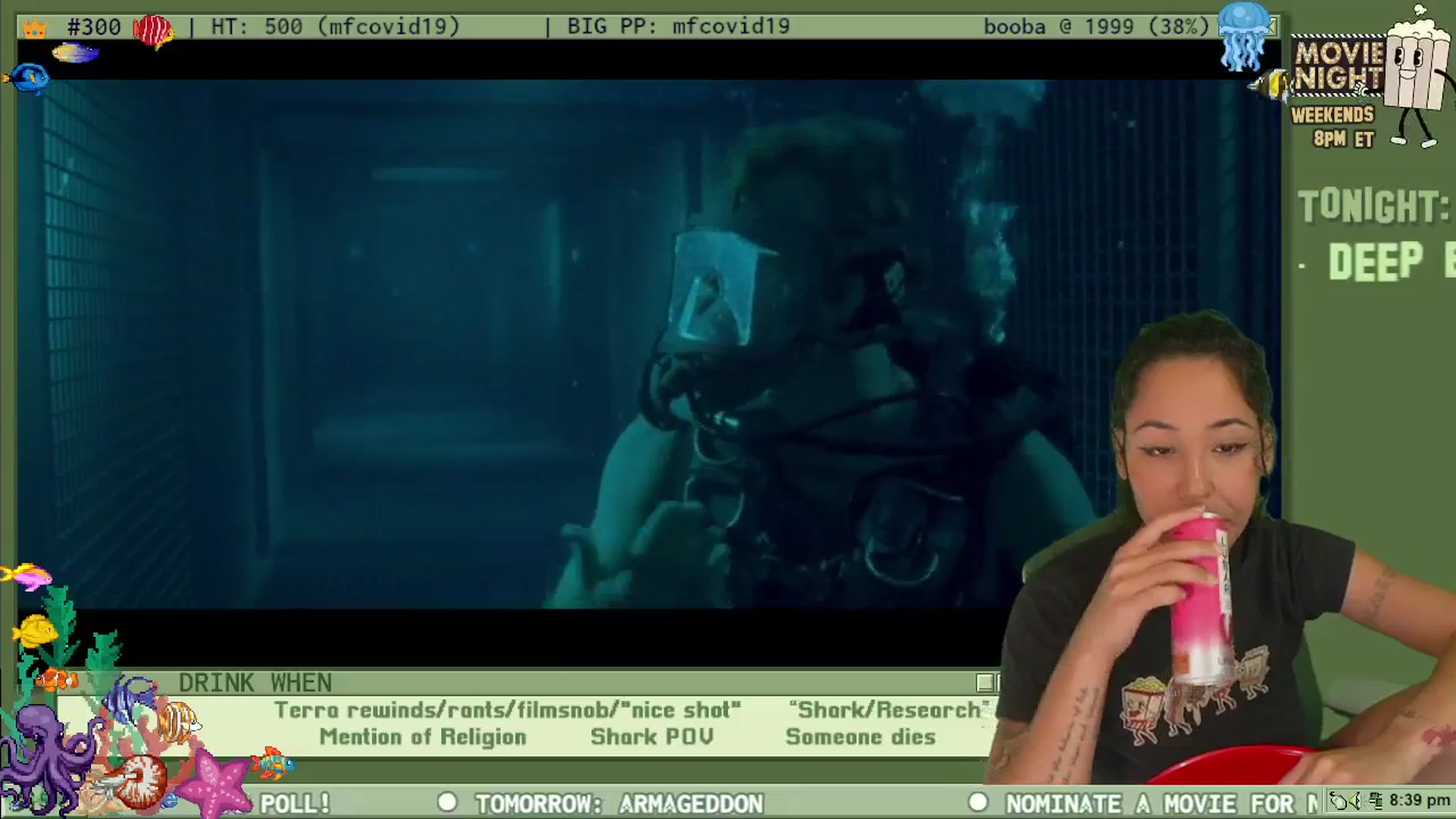Screen dimensions: 1456x819
Task: Click "TOMORROW: ARMAGEDDON" in the ticker
Action: click(619, 804)
